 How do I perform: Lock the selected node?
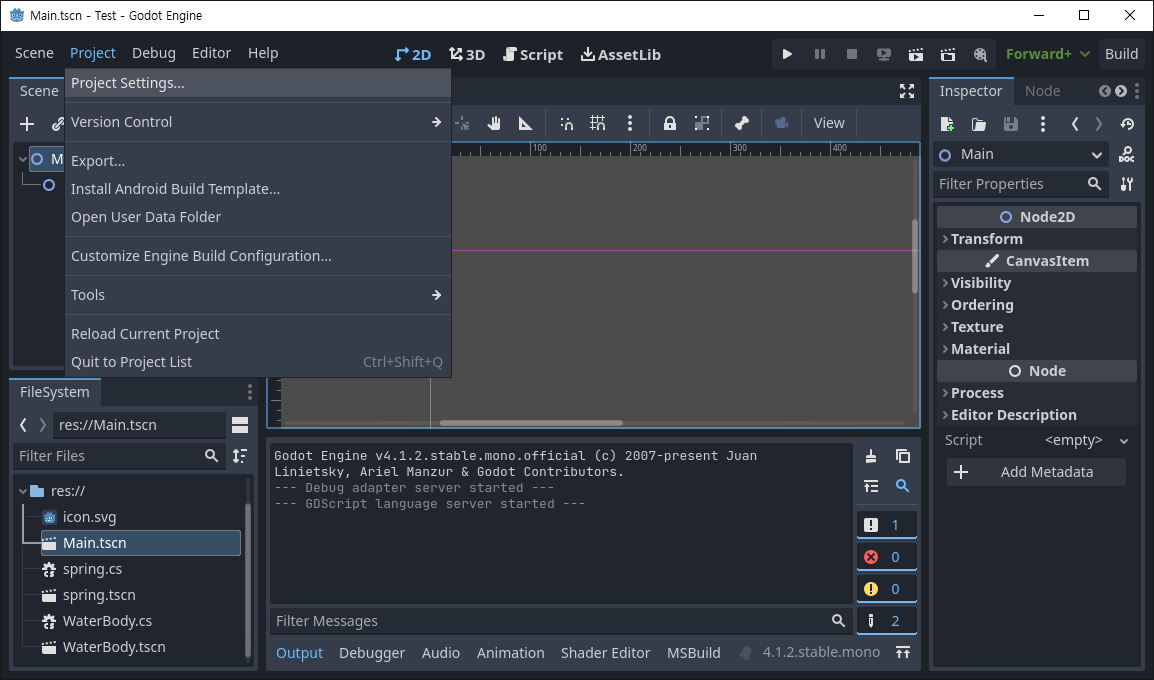669,123
